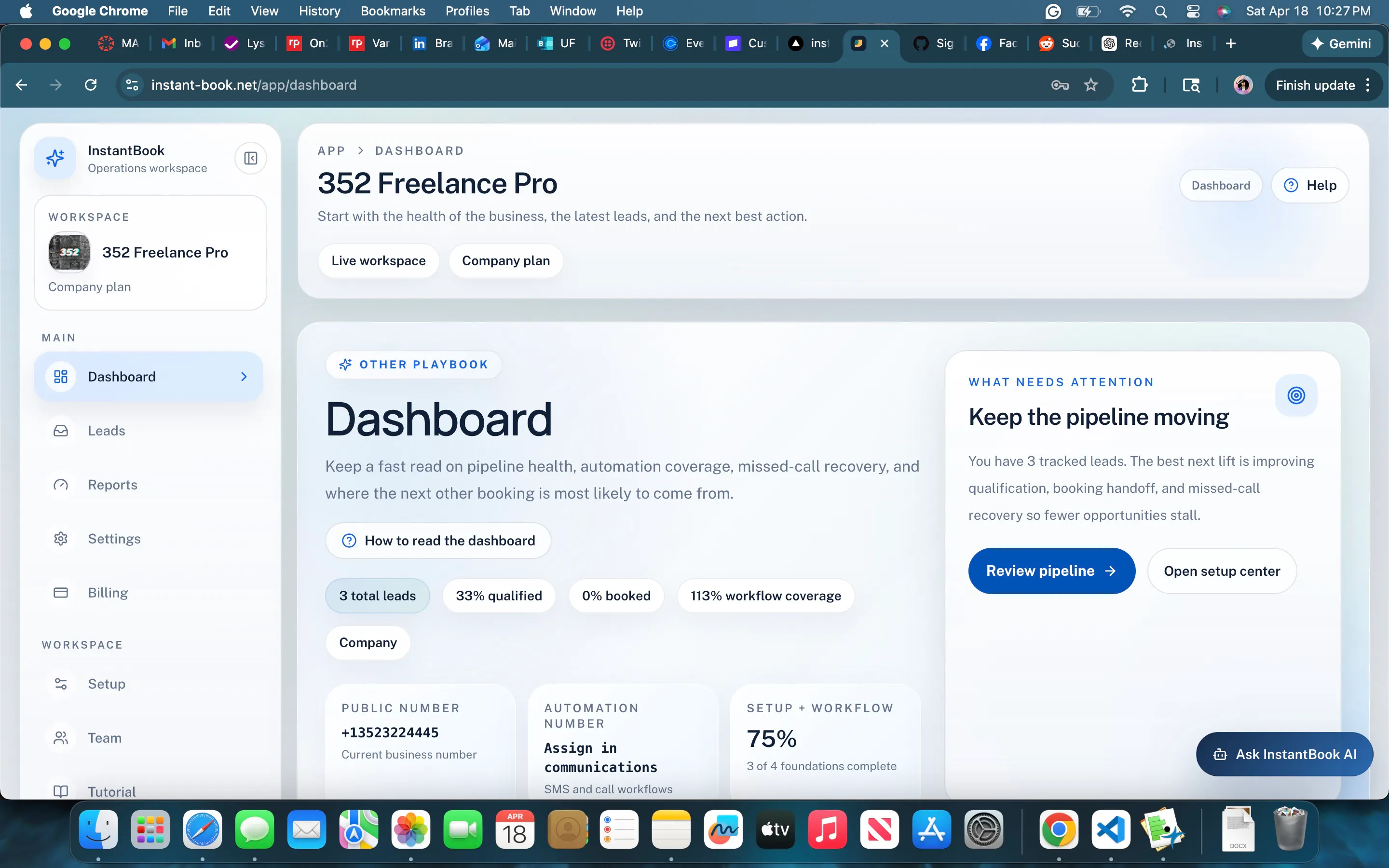Open Spotlight search in menu bar

coord(1160,11)
